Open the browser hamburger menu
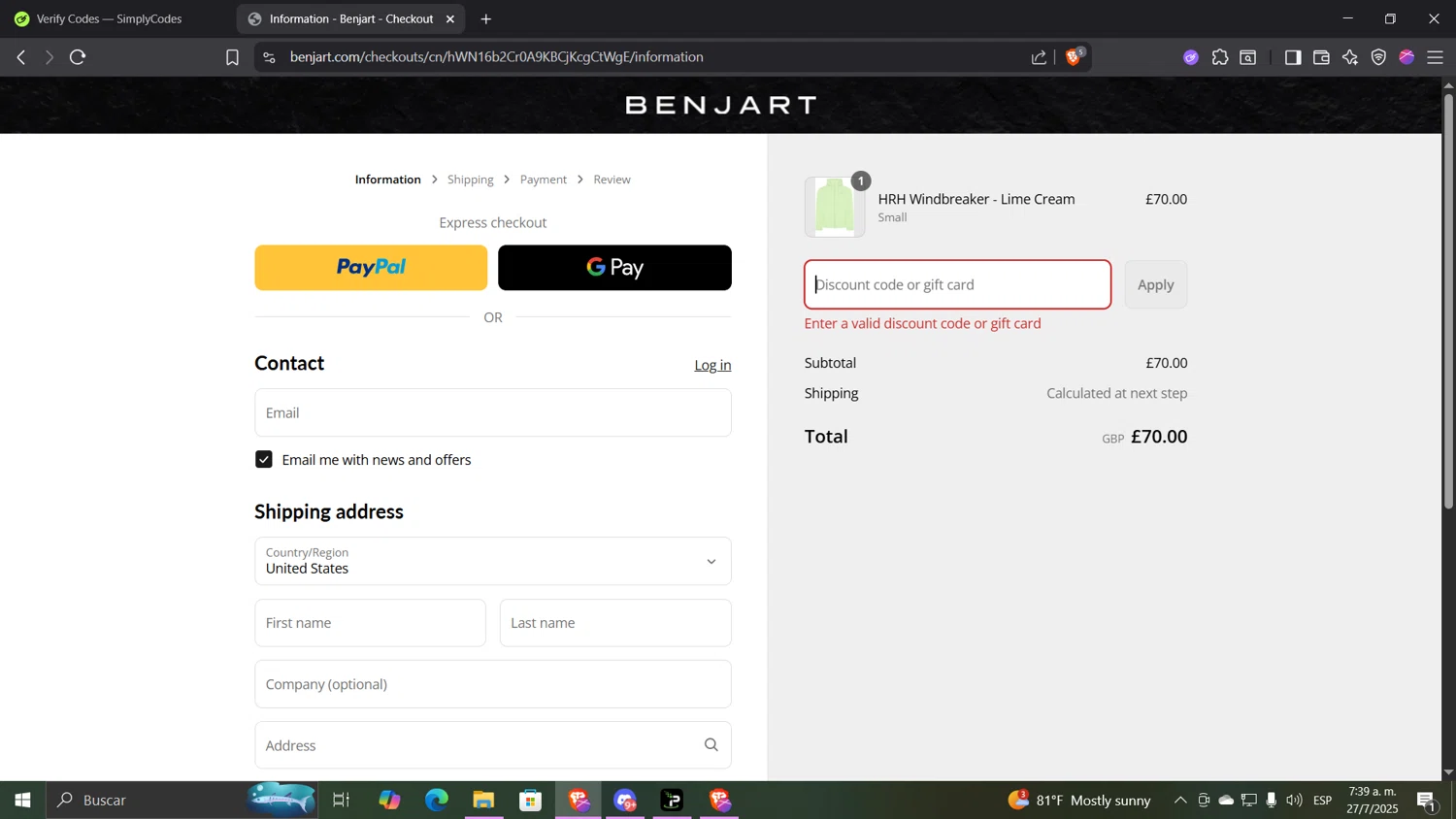1456x819 pixels. point(1436,57)
